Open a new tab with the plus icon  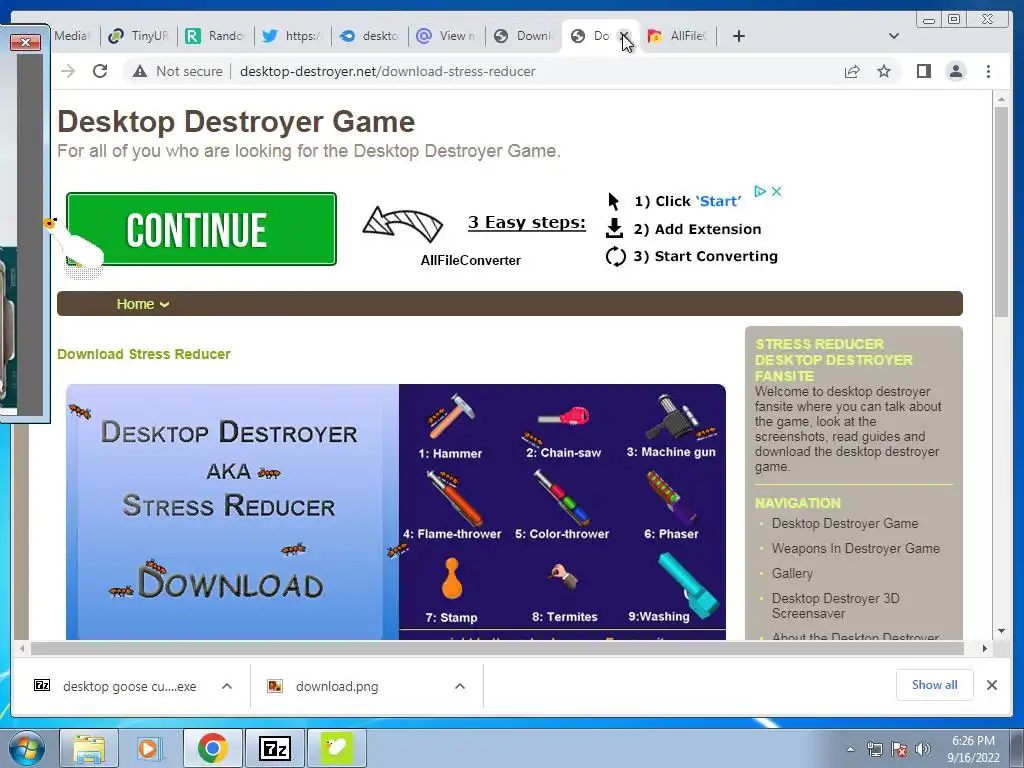pyautogui.click(x=739, y=36)
